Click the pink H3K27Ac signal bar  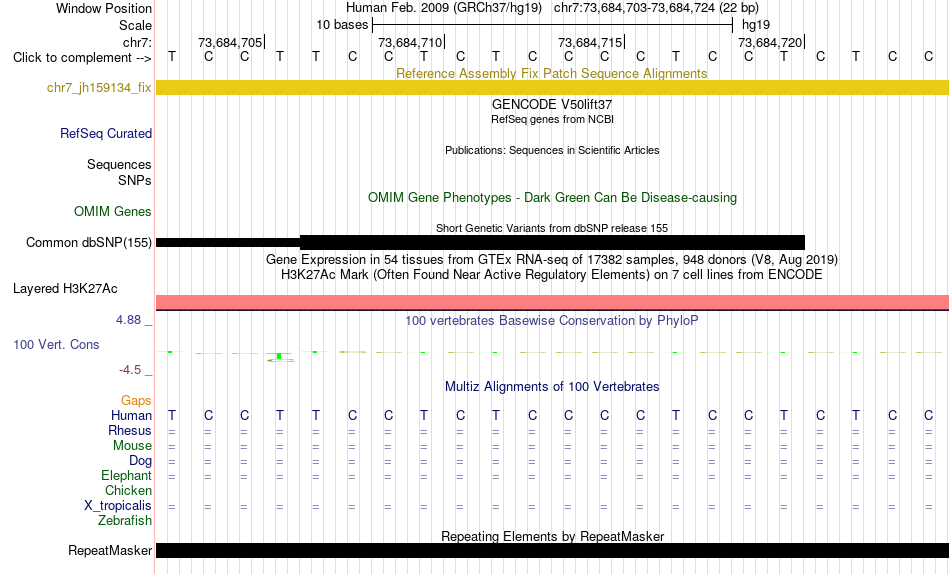tap(552, 302)
